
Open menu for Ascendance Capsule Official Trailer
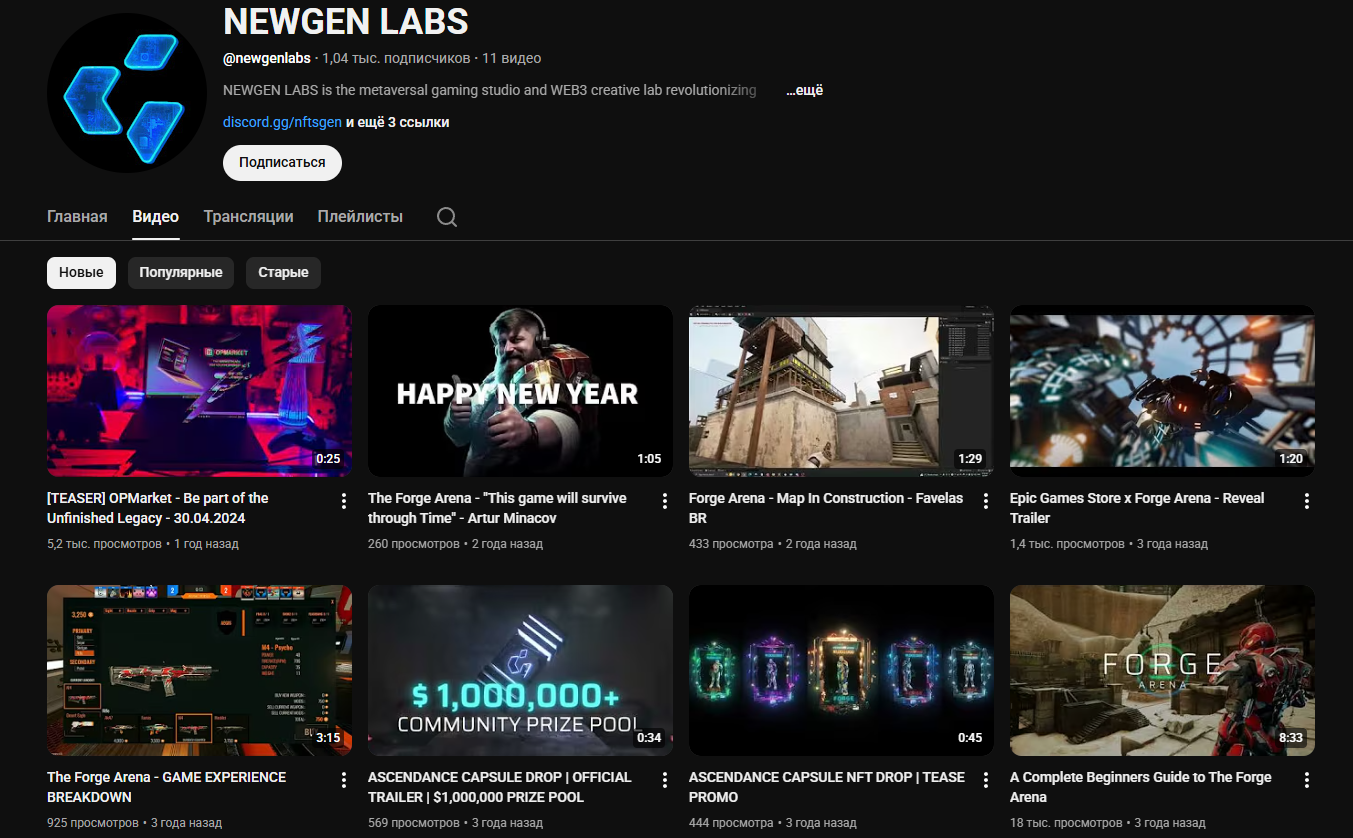click(665, 779)
